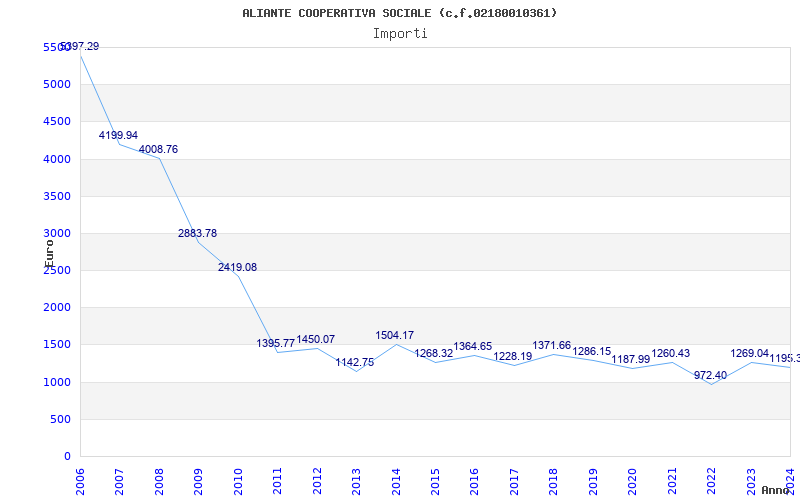
Task: Click the 2006 year tick label
Action: [80, 481]
